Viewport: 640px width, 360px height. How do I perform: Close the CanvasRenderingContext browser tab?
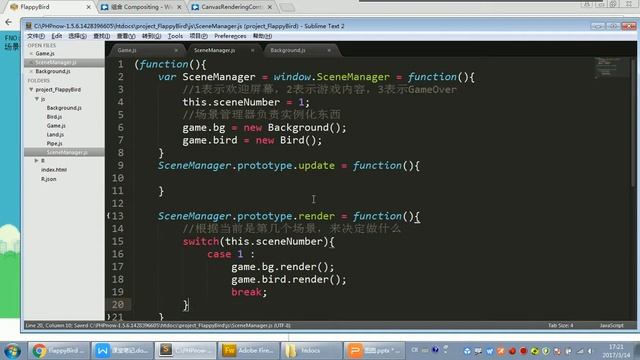[x=269, y=7]
